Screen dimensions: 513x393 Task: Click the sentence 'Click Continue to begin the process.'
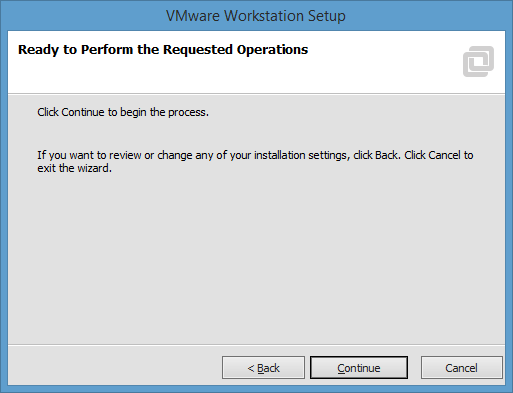click(123, 112)
